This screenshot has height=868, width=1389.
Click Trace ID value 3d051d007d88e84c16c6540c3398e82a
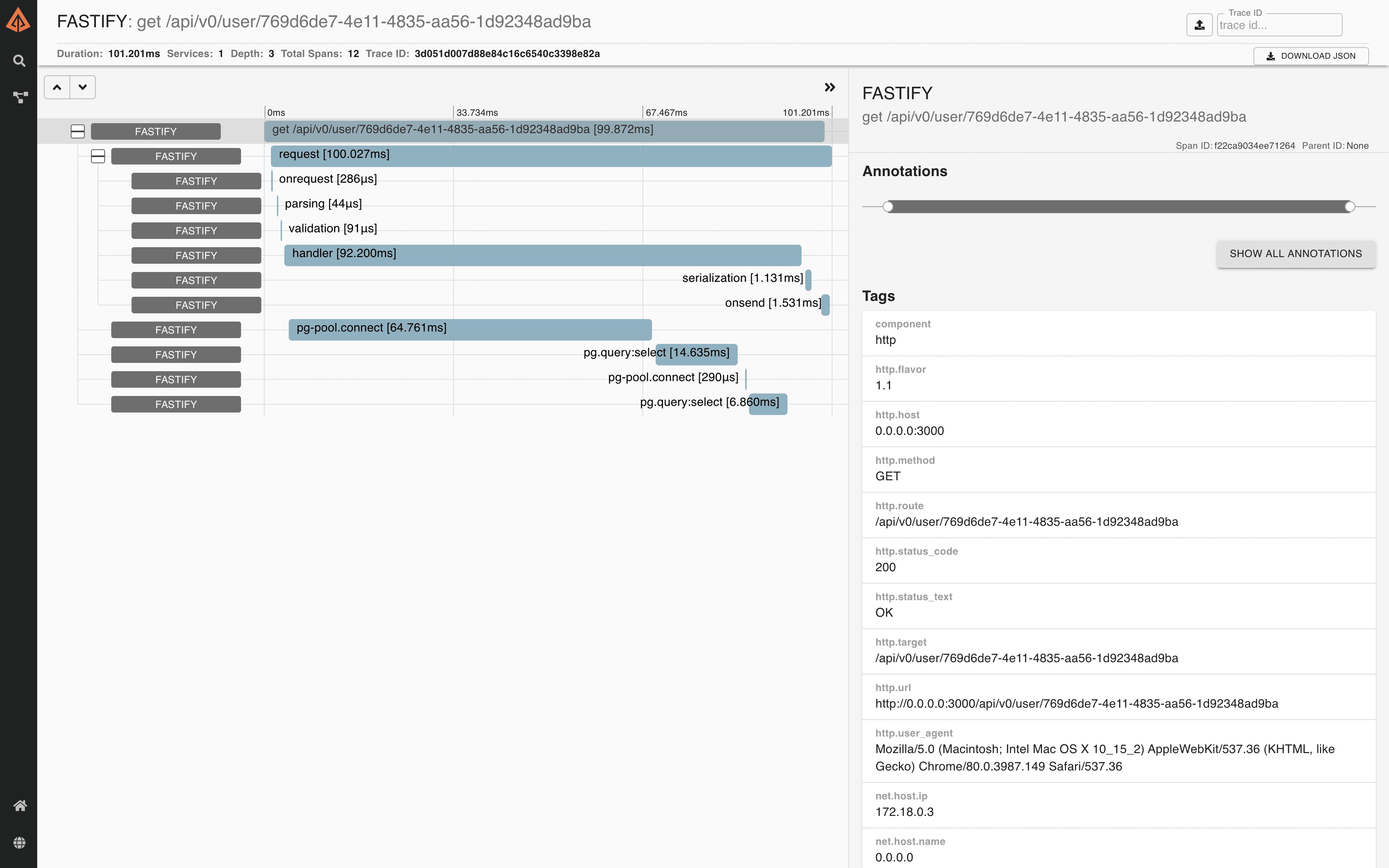pyautogui.click(x=507, y=54)
